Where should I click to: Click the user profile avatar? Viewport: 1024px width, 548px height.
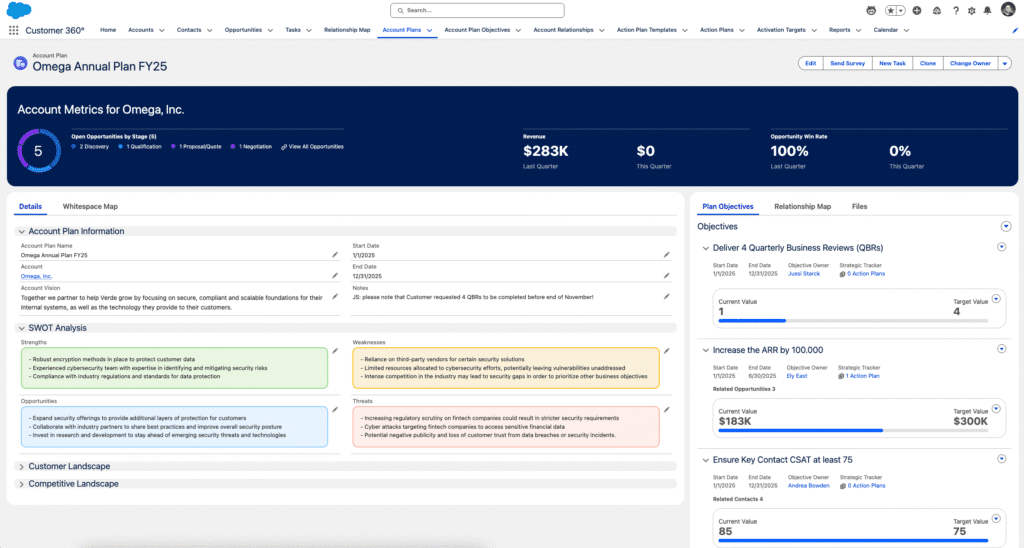click(1008, 9)
